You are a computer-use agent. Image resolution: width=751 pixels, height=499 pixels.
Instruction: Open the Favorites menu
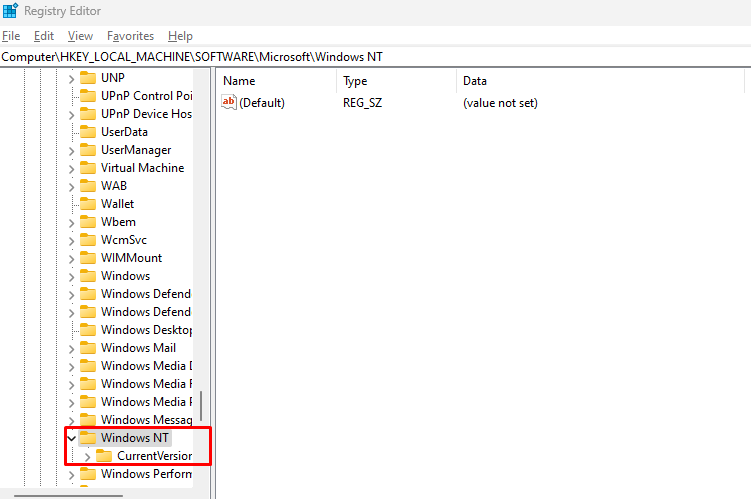(130, 36)
